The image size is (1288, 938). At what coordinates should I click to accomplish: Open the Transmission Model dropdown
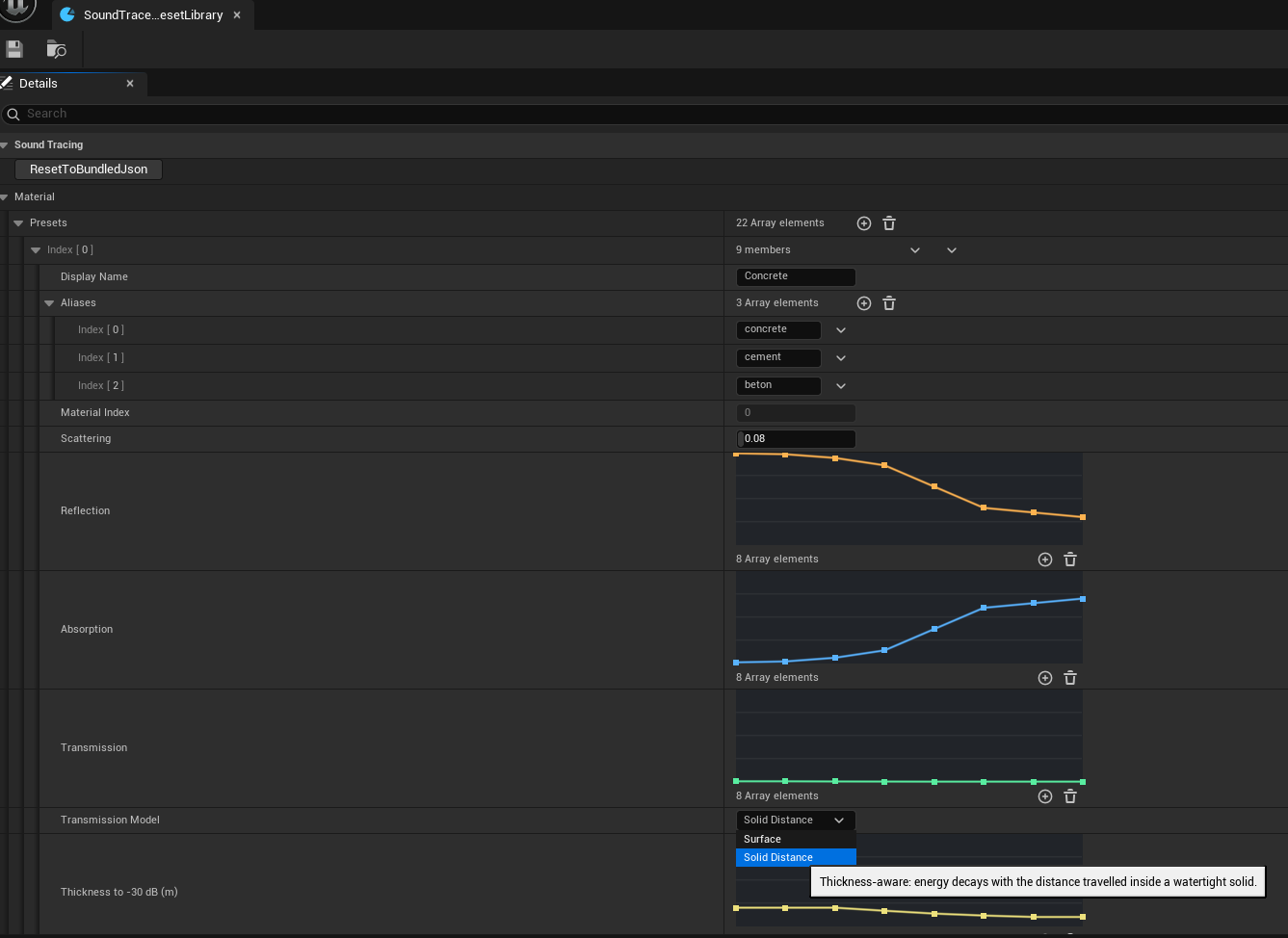pyautogui.click(x=796, y=821)
